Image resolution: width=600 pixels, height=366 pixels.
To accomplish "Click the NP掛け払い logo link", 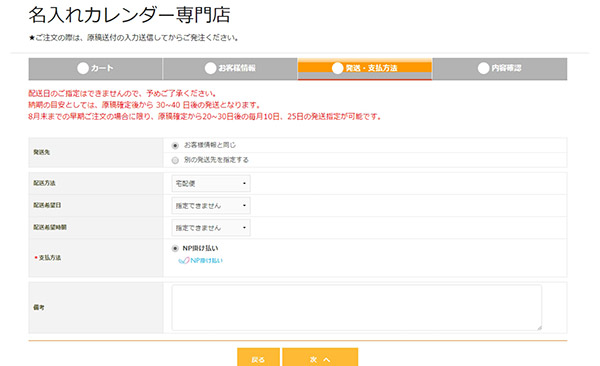I will click(x=201, y=260).
